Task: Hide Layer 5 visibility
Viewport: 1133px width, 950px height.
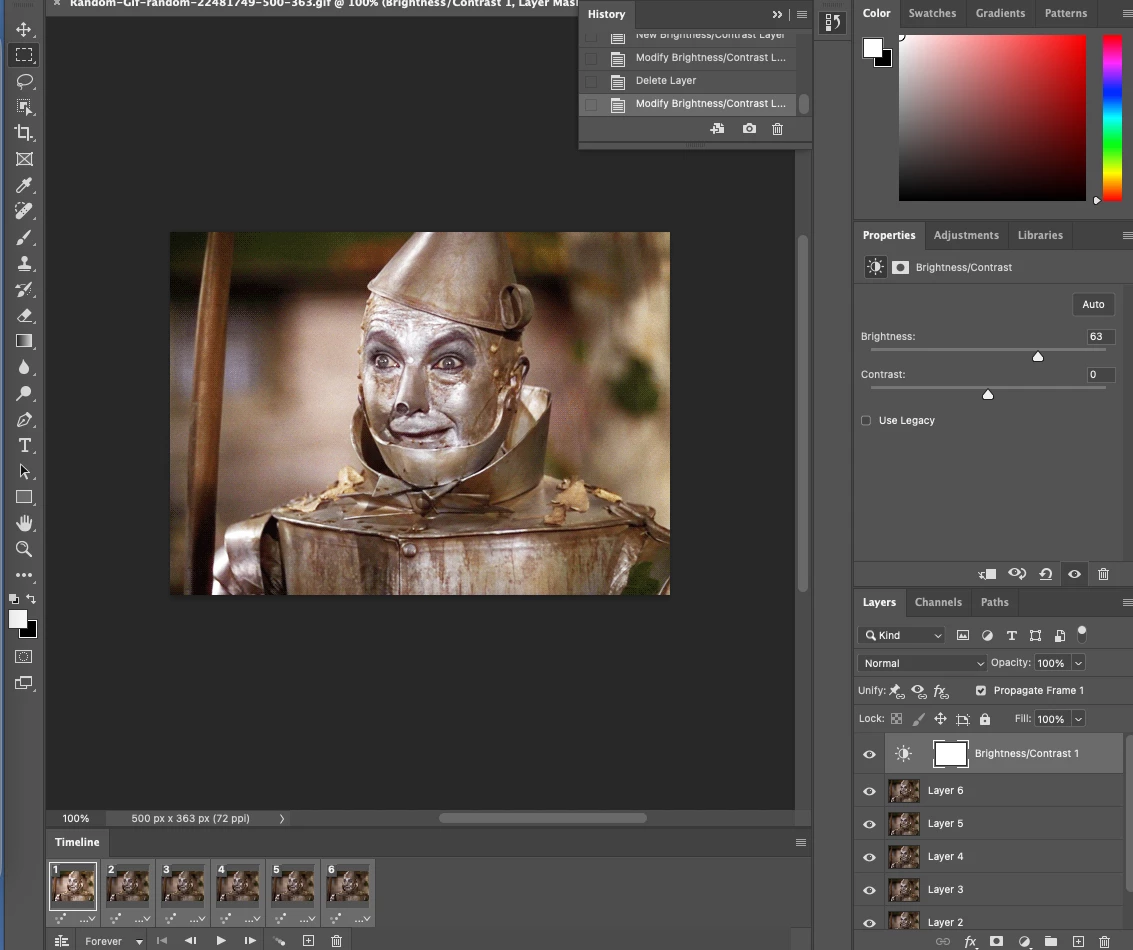Action: point(869,824)
